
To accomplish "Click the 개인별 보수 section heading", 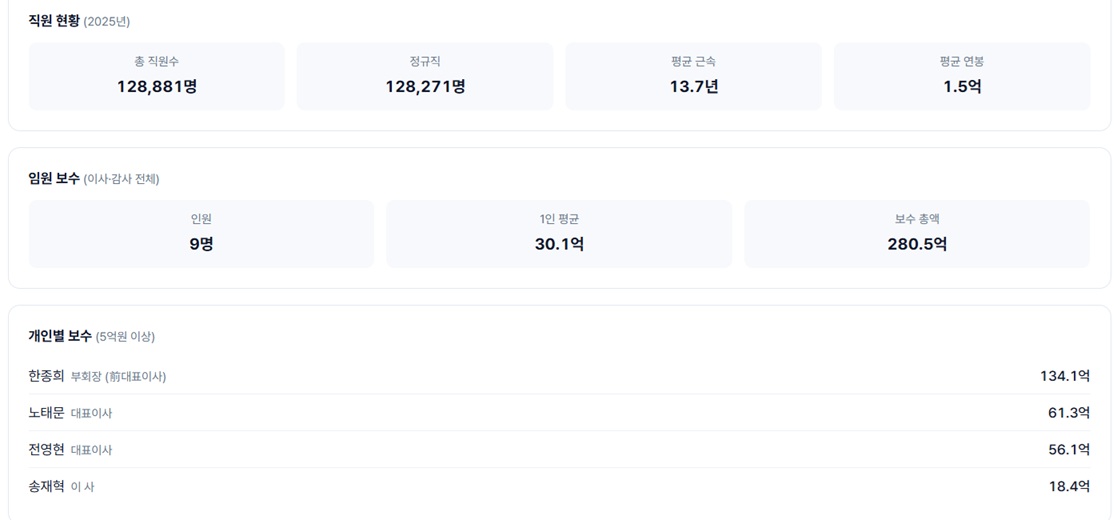I will (60, 336).
